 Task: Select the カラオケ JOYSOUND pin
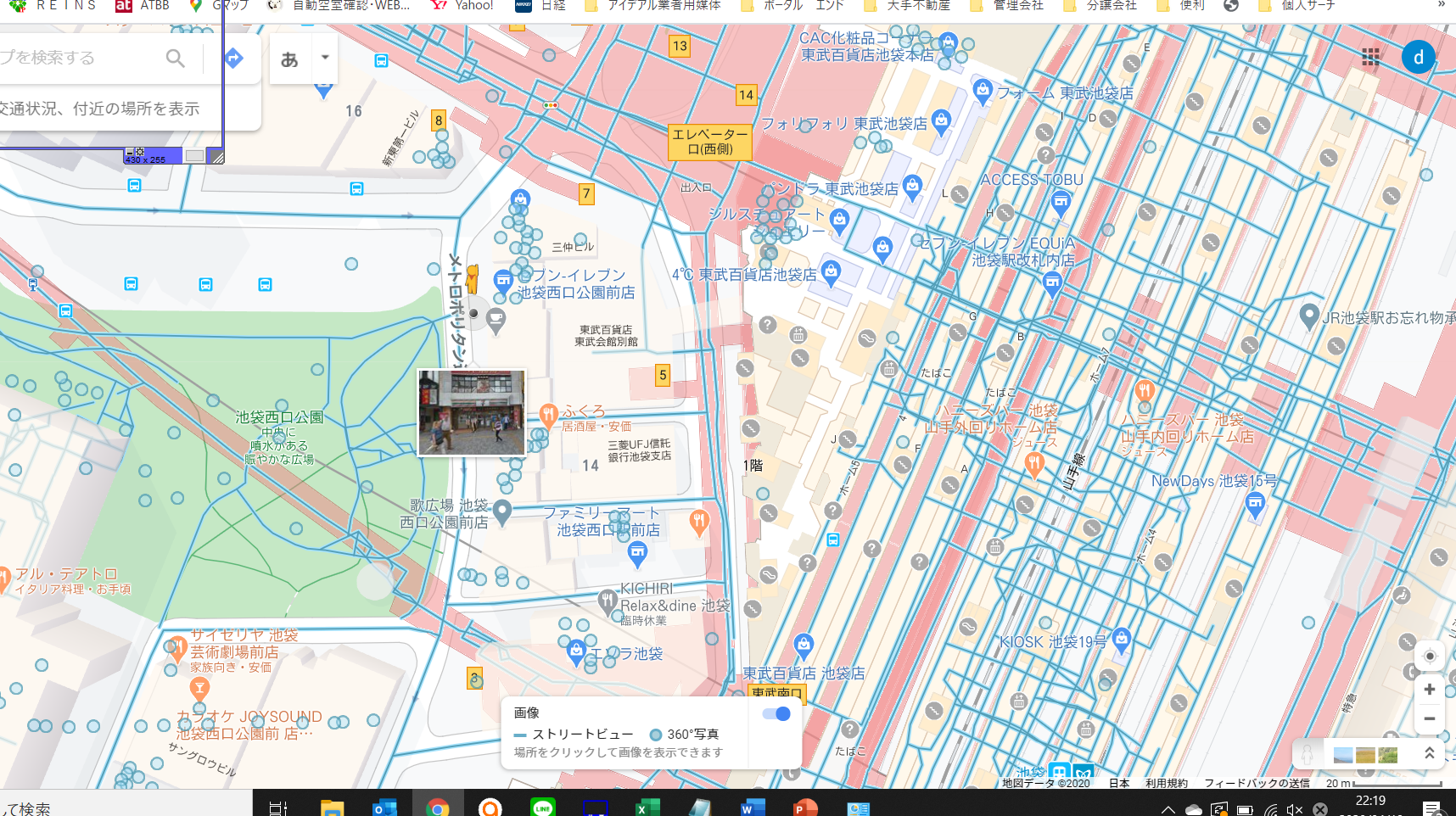199,689
